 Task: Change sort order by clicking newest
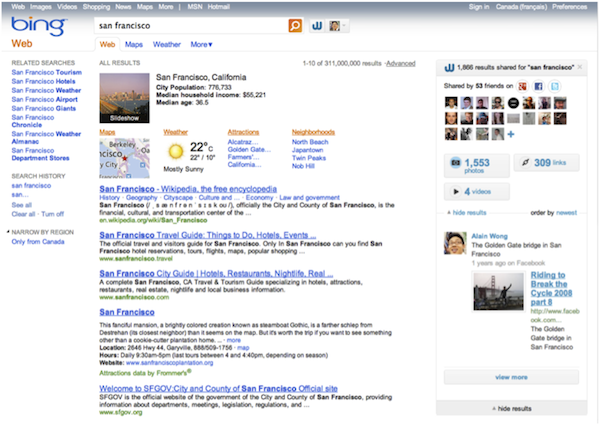pos(567,213)
